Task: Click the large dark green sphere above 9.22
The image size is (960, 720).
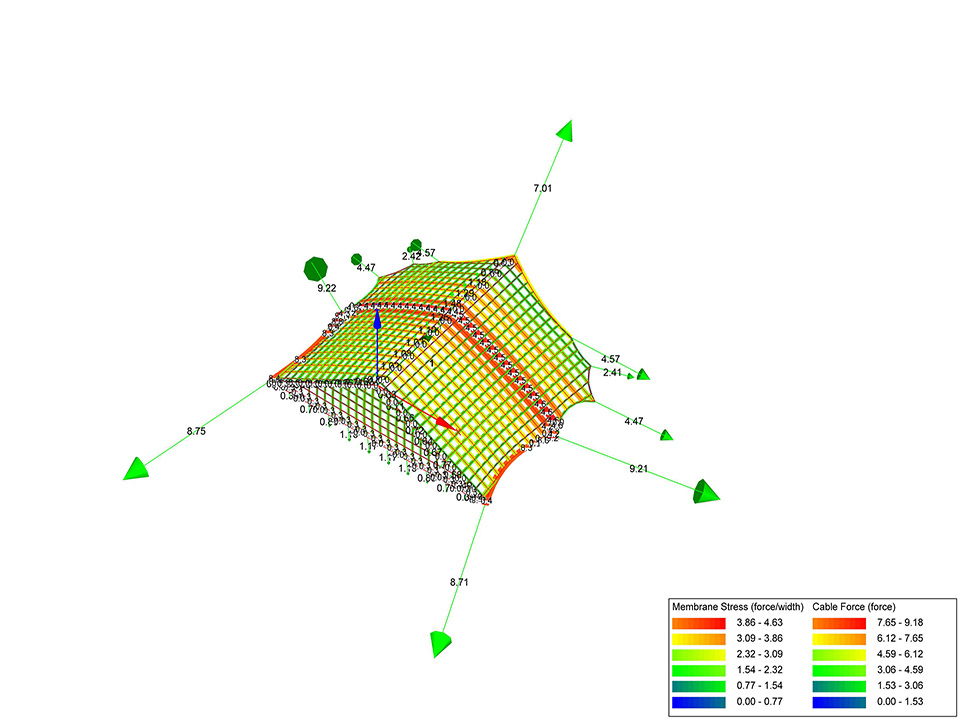Action: click(316, 268)
